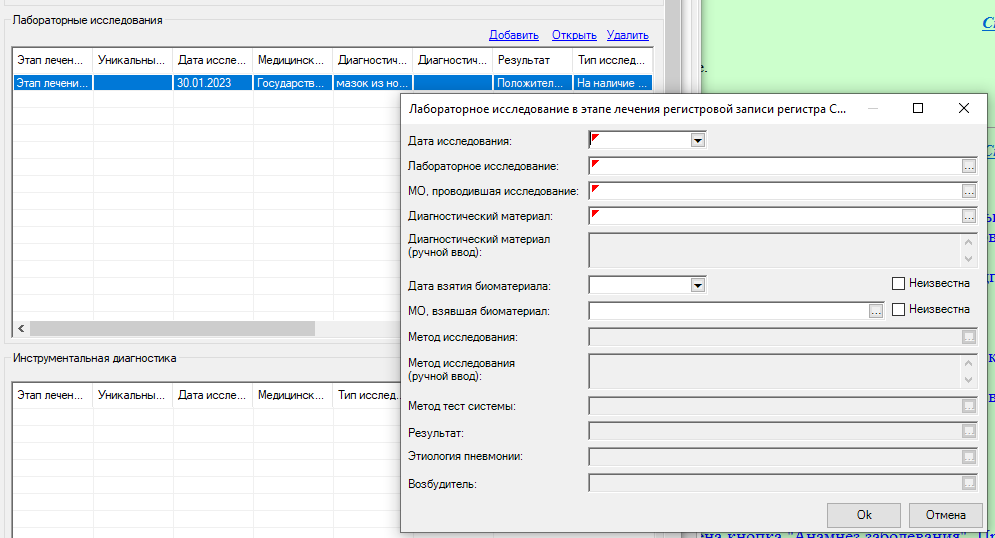This screenshot has height=538, width=995.
Task: Select the На наличие ... cell
Action: pyautogui.click(x=612, y=82)
